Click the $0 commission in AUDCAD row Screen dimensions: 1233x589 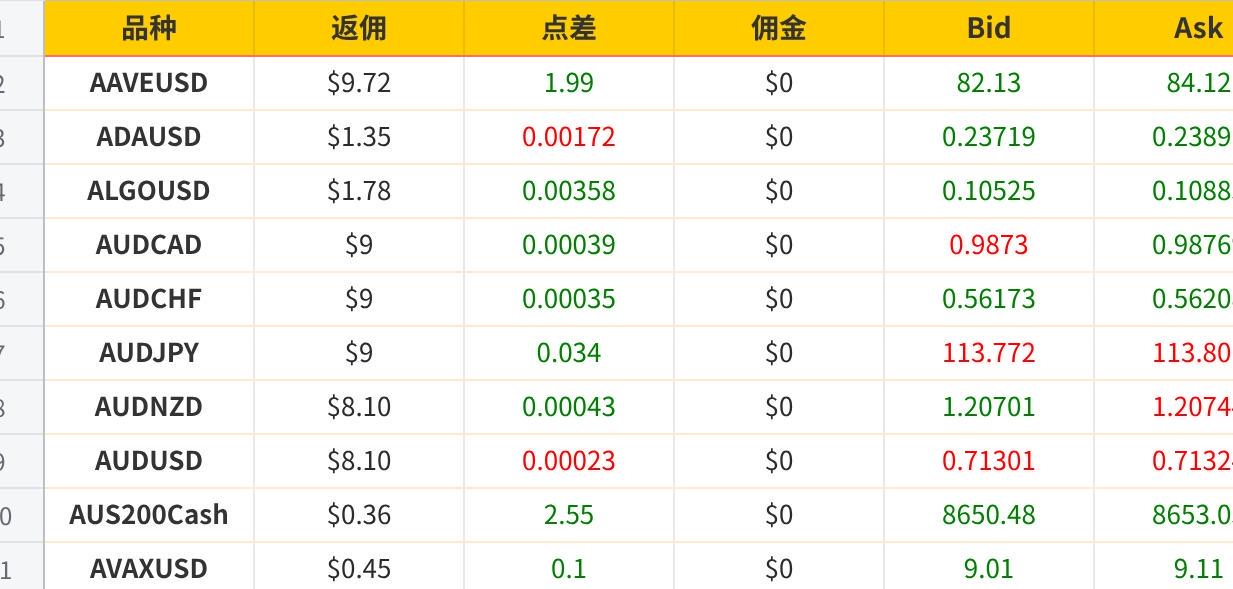click(779, 245)
